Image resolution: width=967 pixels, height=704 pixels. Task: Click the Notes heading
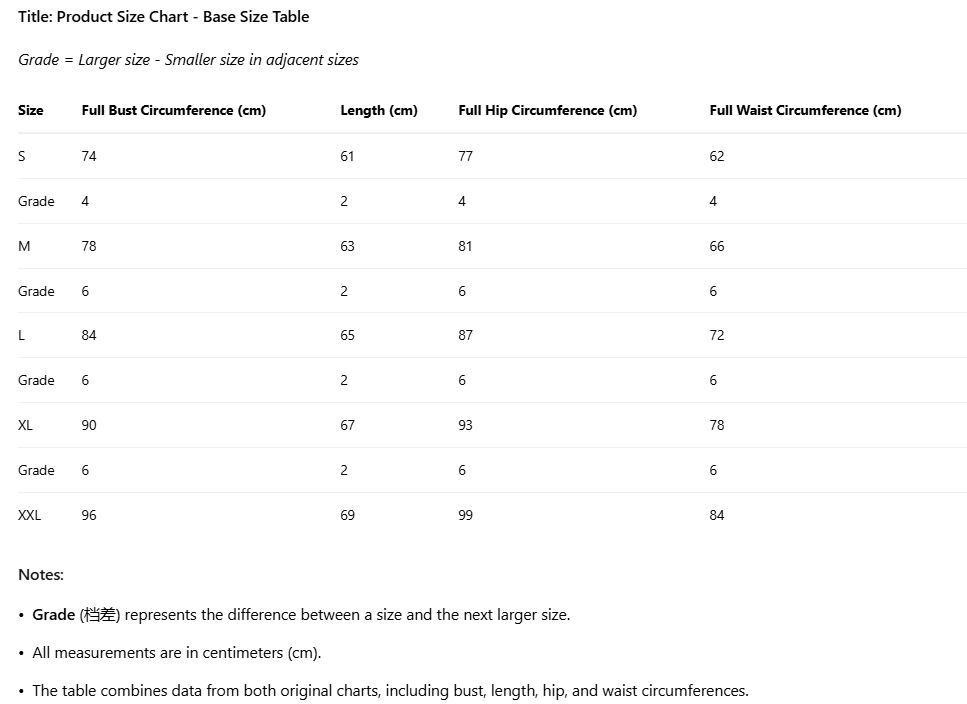pos(41,575)
